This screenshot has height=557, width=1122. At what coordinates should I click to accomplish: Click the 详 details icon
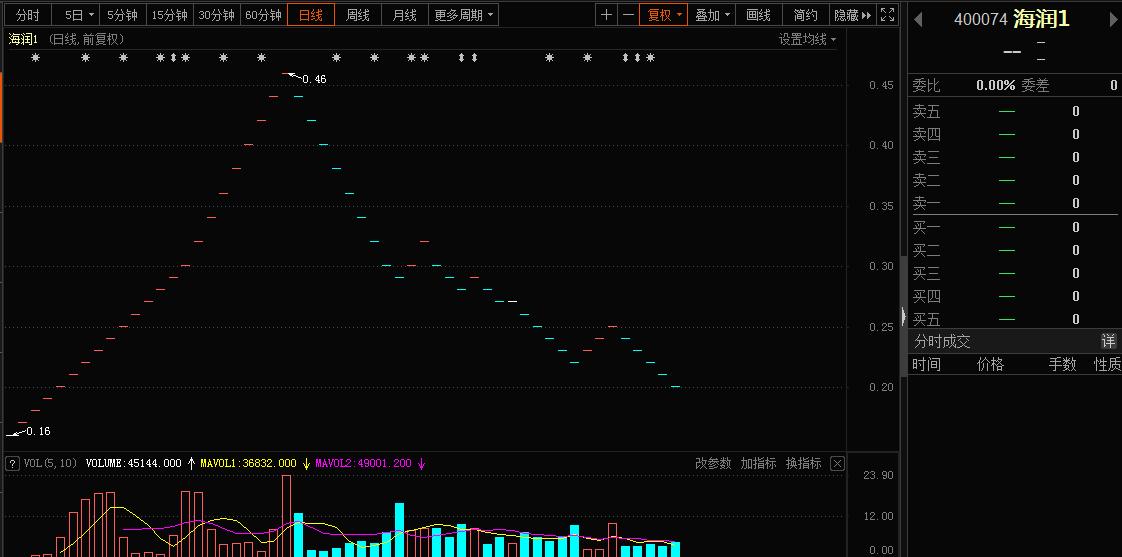pos(1108,341)
